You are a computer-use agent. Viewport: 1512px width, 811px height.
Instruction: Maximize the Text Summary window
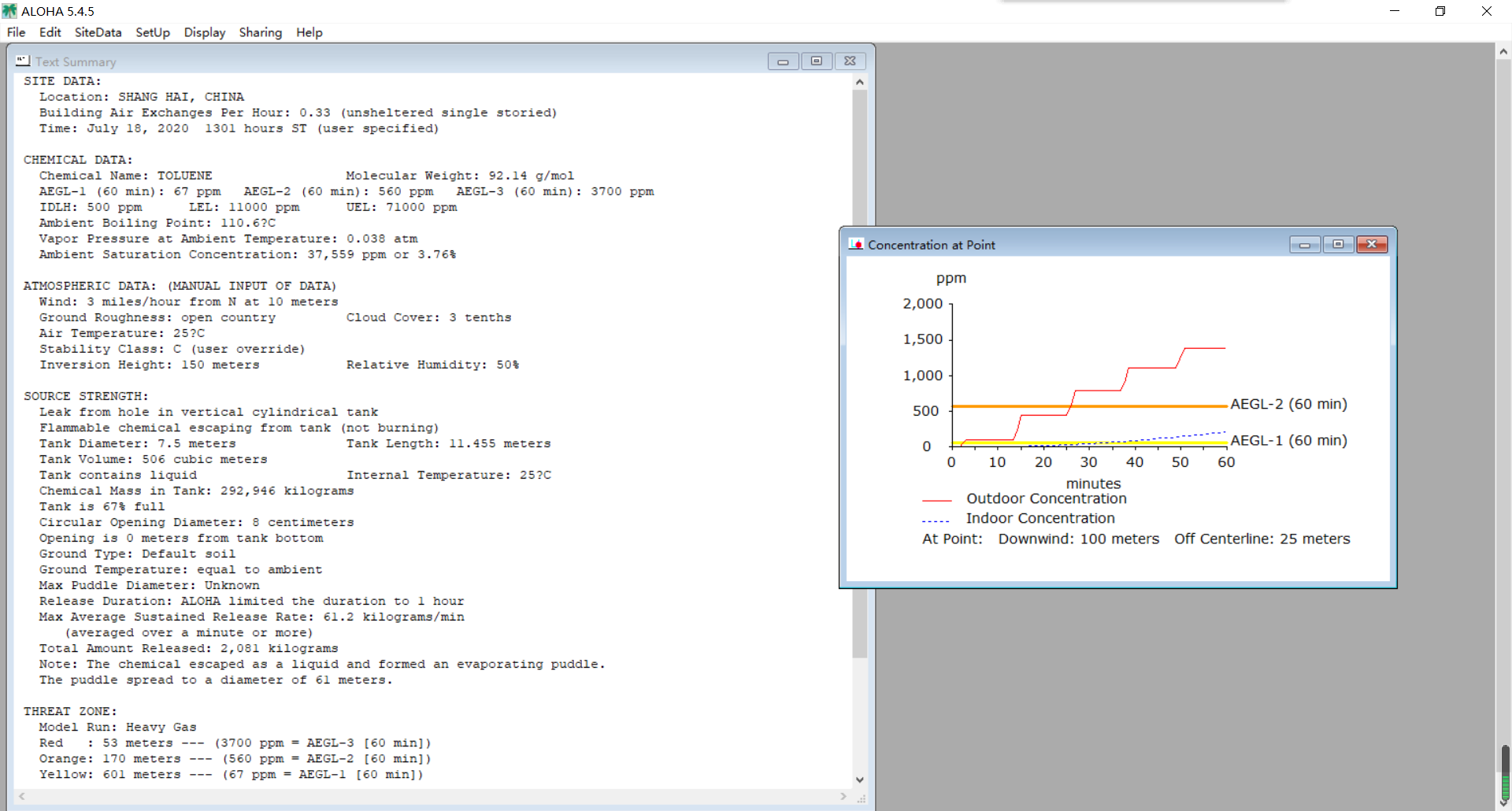click(x=817, y=61)
